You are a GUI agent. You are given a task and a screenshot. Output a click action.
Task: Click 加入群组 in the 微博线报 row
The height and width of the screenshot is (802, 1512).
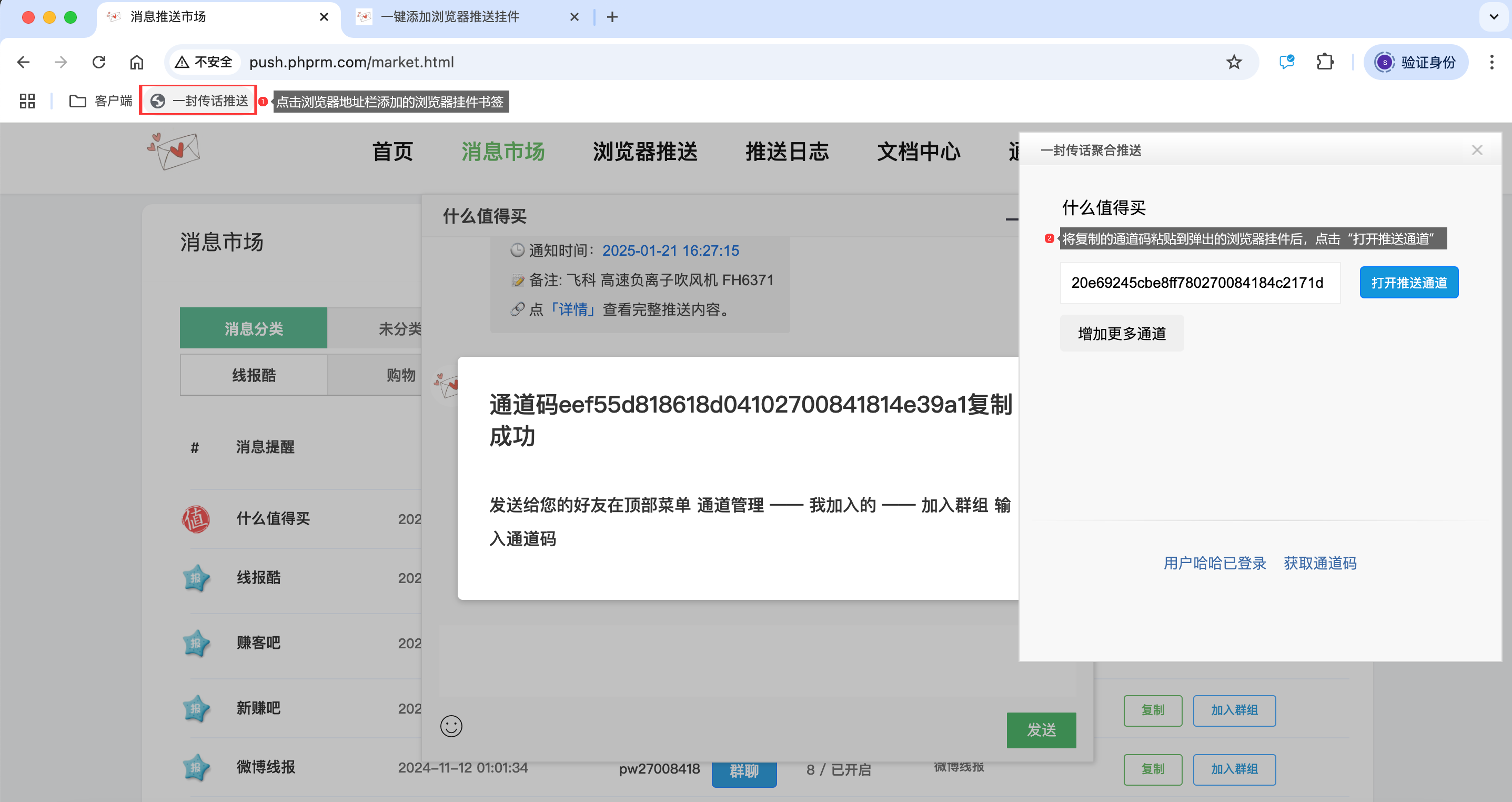pos(1234,769)
